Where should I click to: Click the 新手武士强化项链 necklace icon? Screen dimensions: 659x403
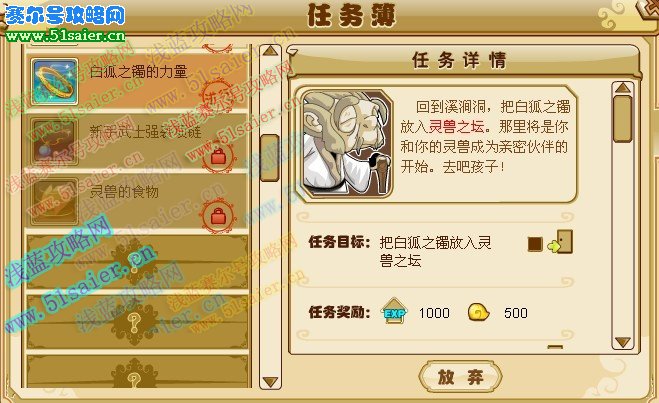coord(55,141)
